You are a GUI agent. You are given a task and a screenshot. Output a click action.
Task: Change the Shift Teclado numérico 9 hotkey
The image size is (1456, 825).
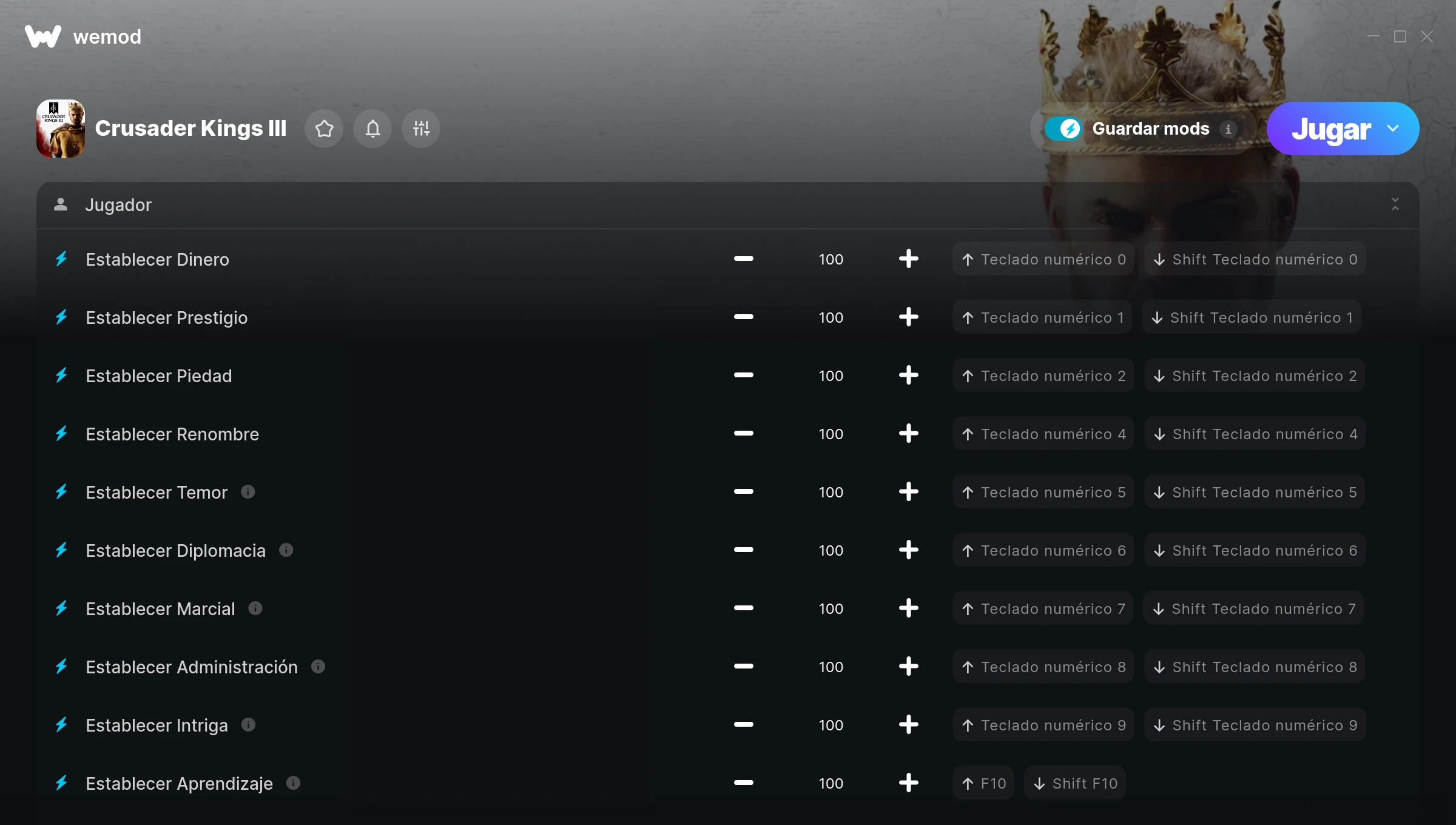(x=1255, y=725)
